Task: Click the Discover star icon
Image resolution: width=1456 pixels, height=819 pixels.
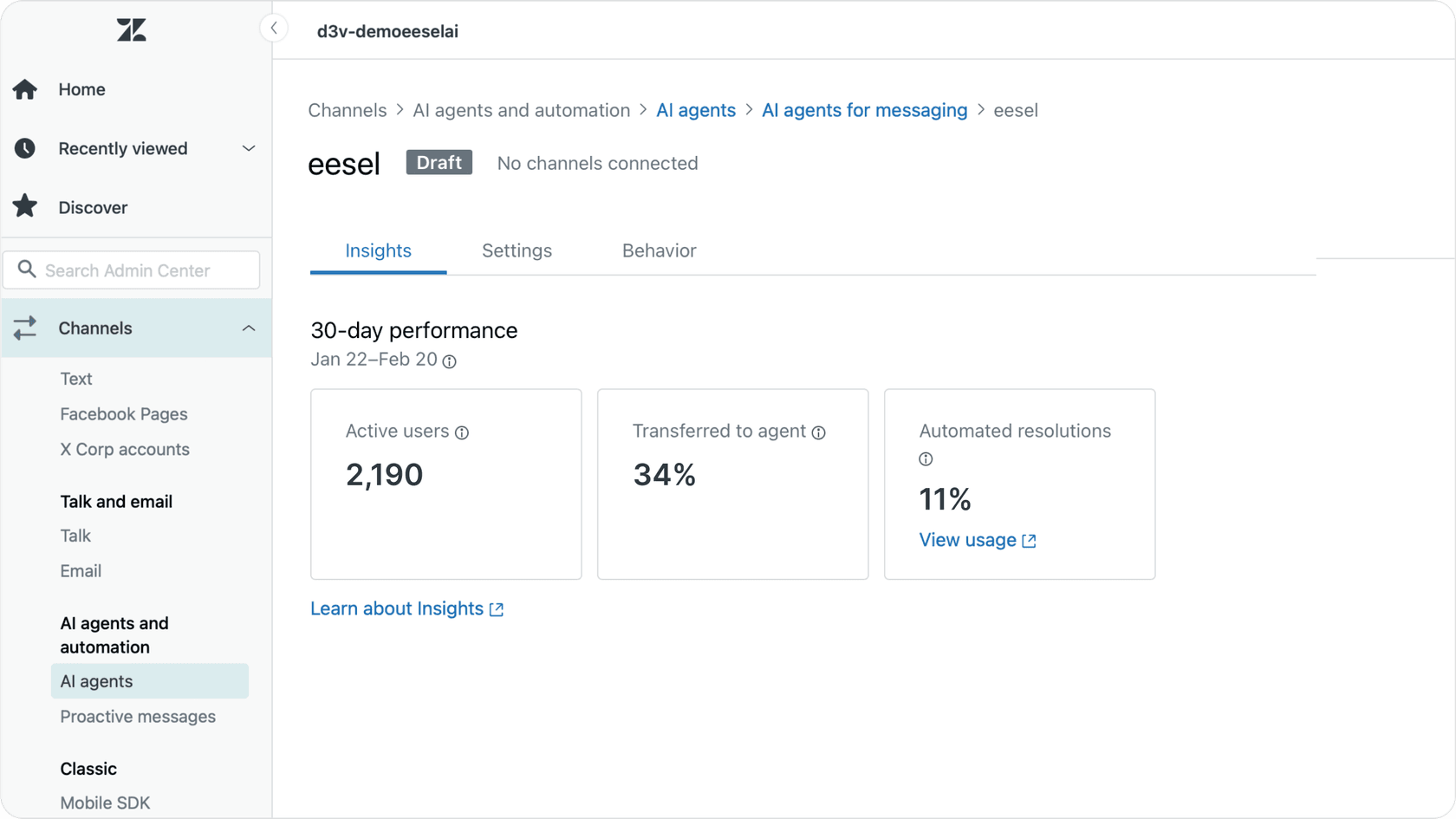Action: click(25, 206)
